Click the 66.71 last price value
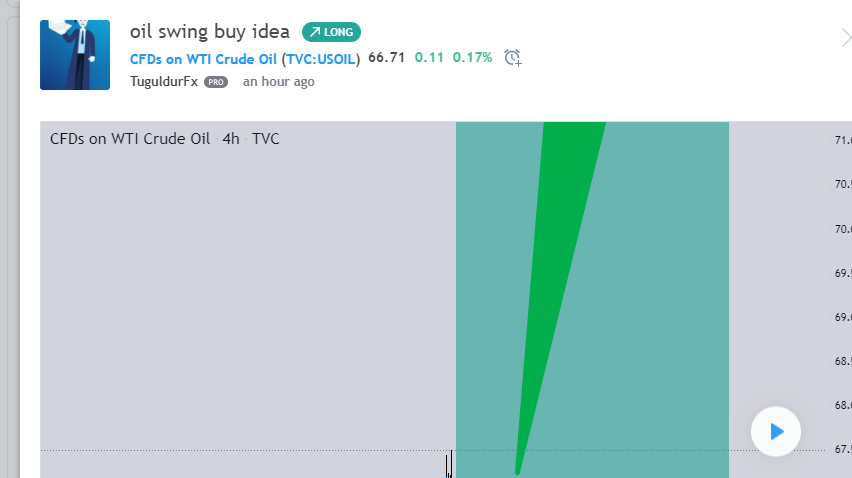This screenshot has width=852, height=478. coord(386,58)
